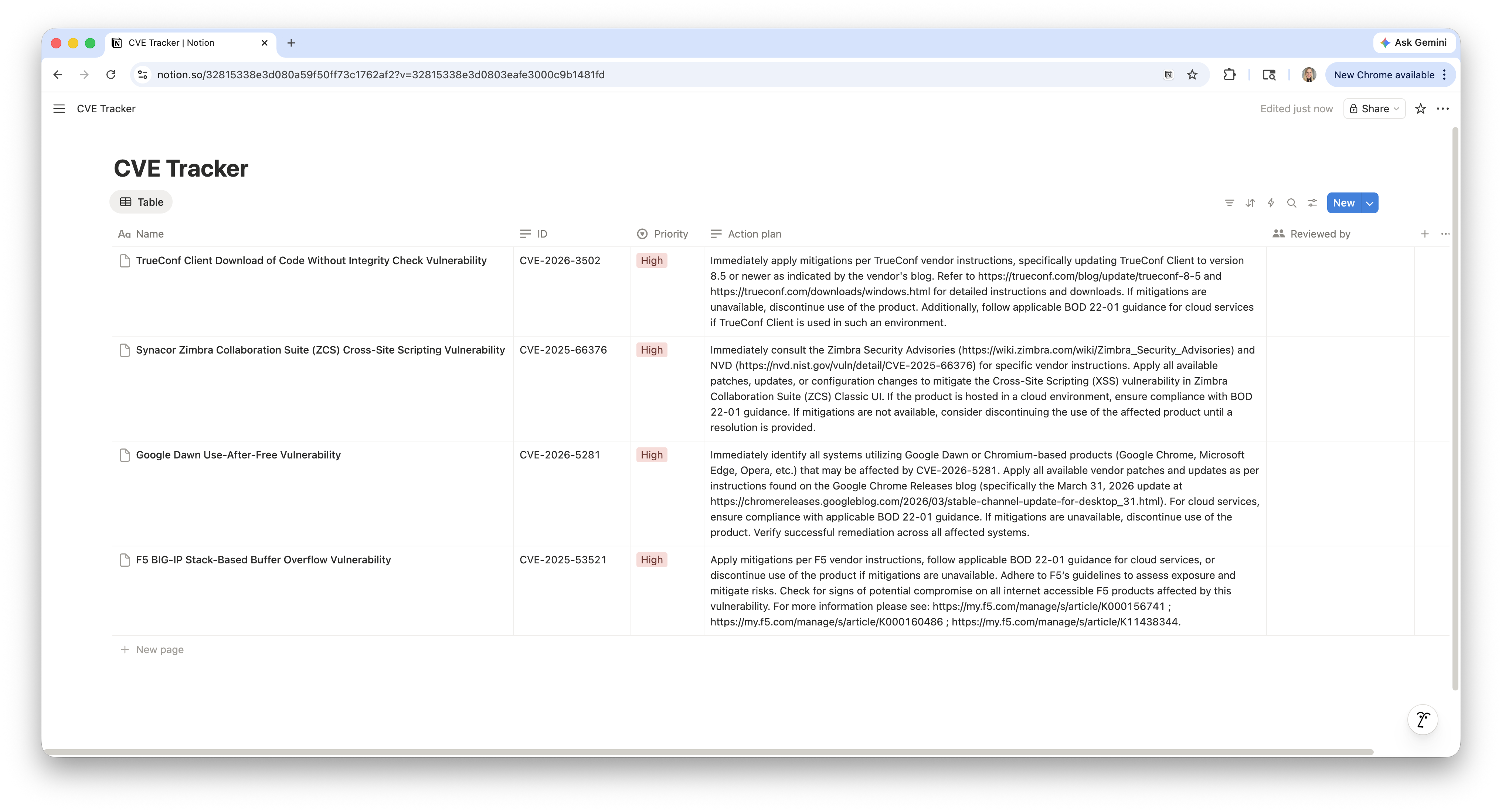Image resolution: width=1502 pixels, height=812 pixels.
Task: Open Priority dropdown for CVE-2025-66376
Action: 651,350
